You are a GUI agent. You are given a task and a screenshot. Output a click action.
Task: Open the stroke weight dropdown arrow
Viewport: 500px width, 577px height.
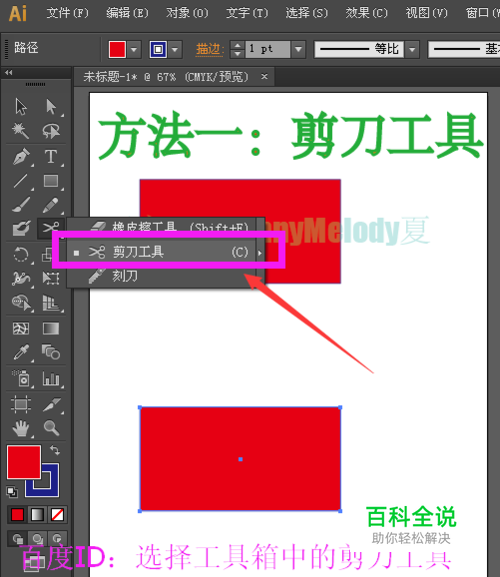click(x=298, y=49)
